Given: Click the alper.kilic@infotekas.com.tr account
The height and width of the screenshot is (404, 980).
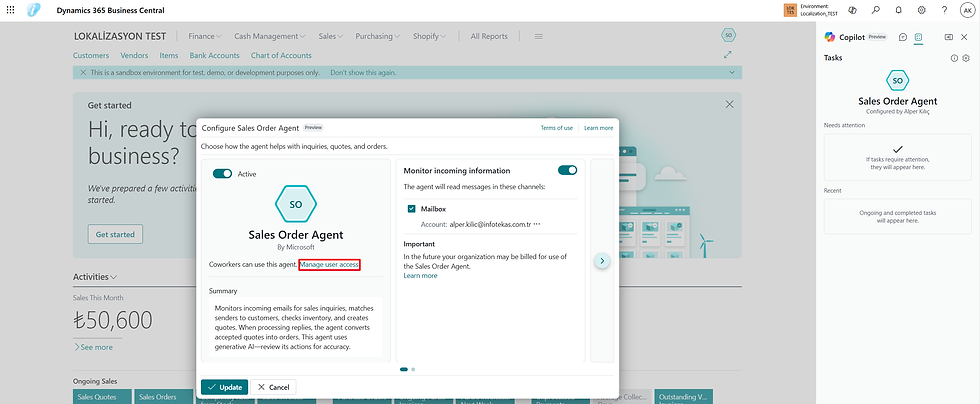Looking at the screenshot, I should 490,224.
